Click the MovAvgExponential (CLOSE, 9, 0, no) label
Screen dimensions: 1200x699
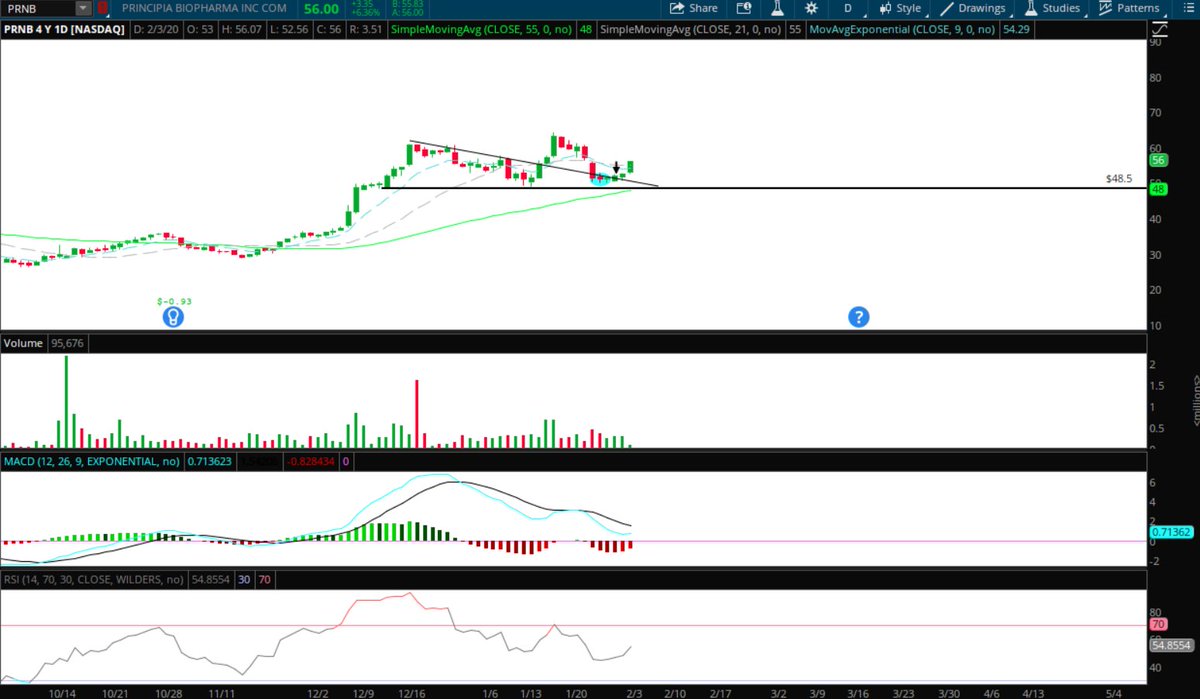coord(901,30)
